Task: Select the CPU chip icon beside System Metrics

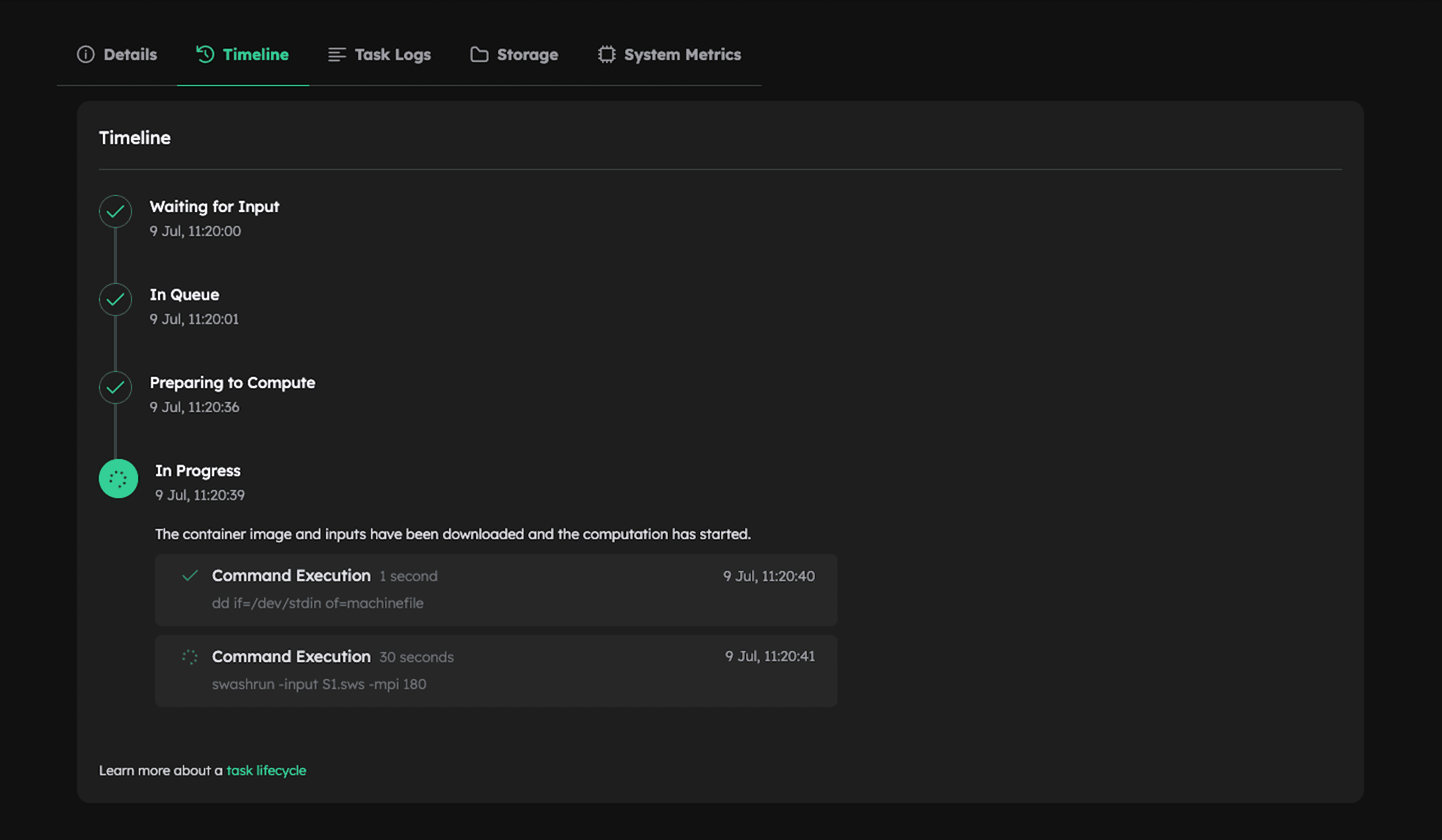Action: [x=607, y=54]
